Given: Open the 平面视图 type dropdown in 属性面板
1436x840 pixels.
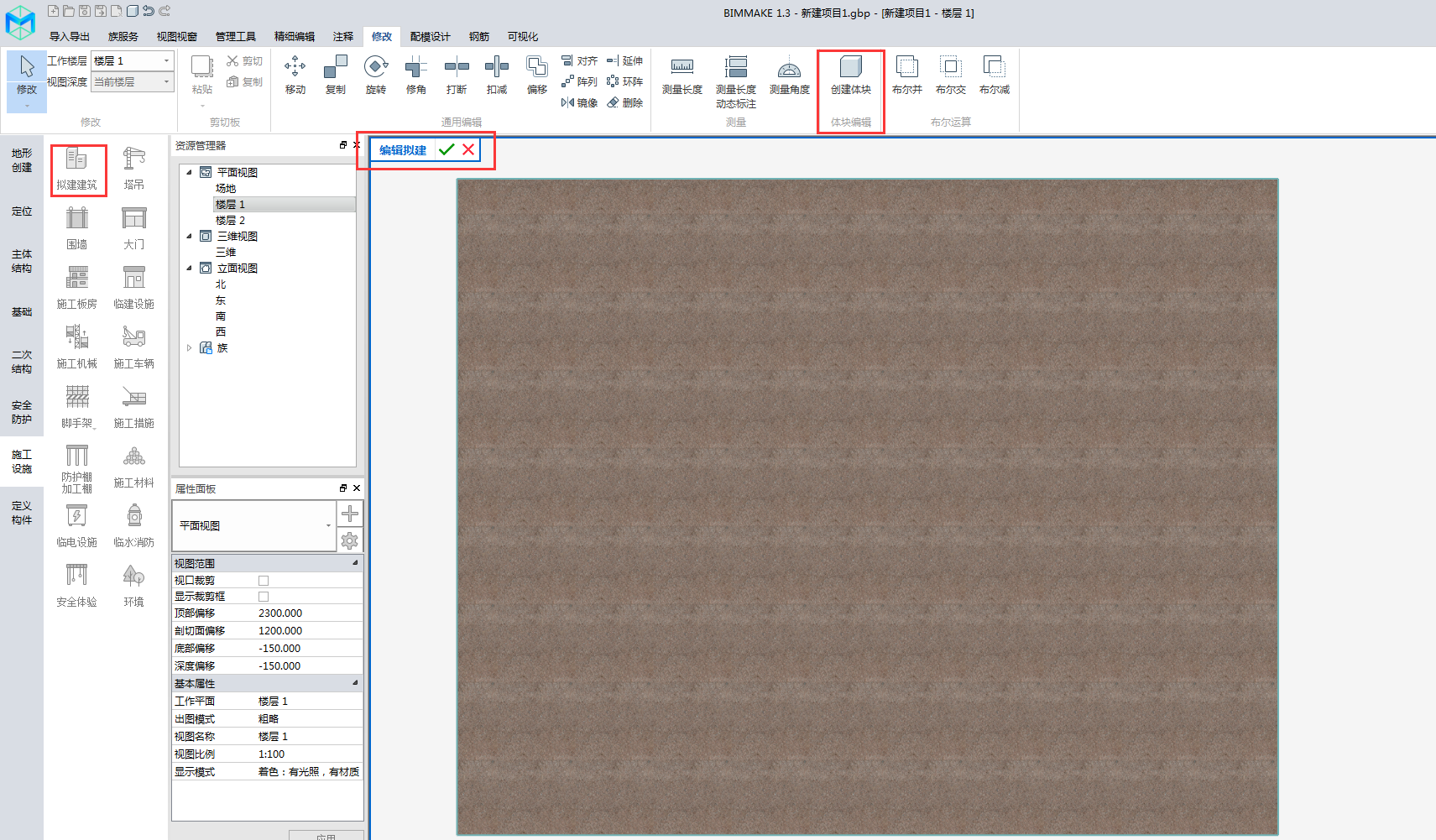Looking at the screenshot, I should pos(254,525).
